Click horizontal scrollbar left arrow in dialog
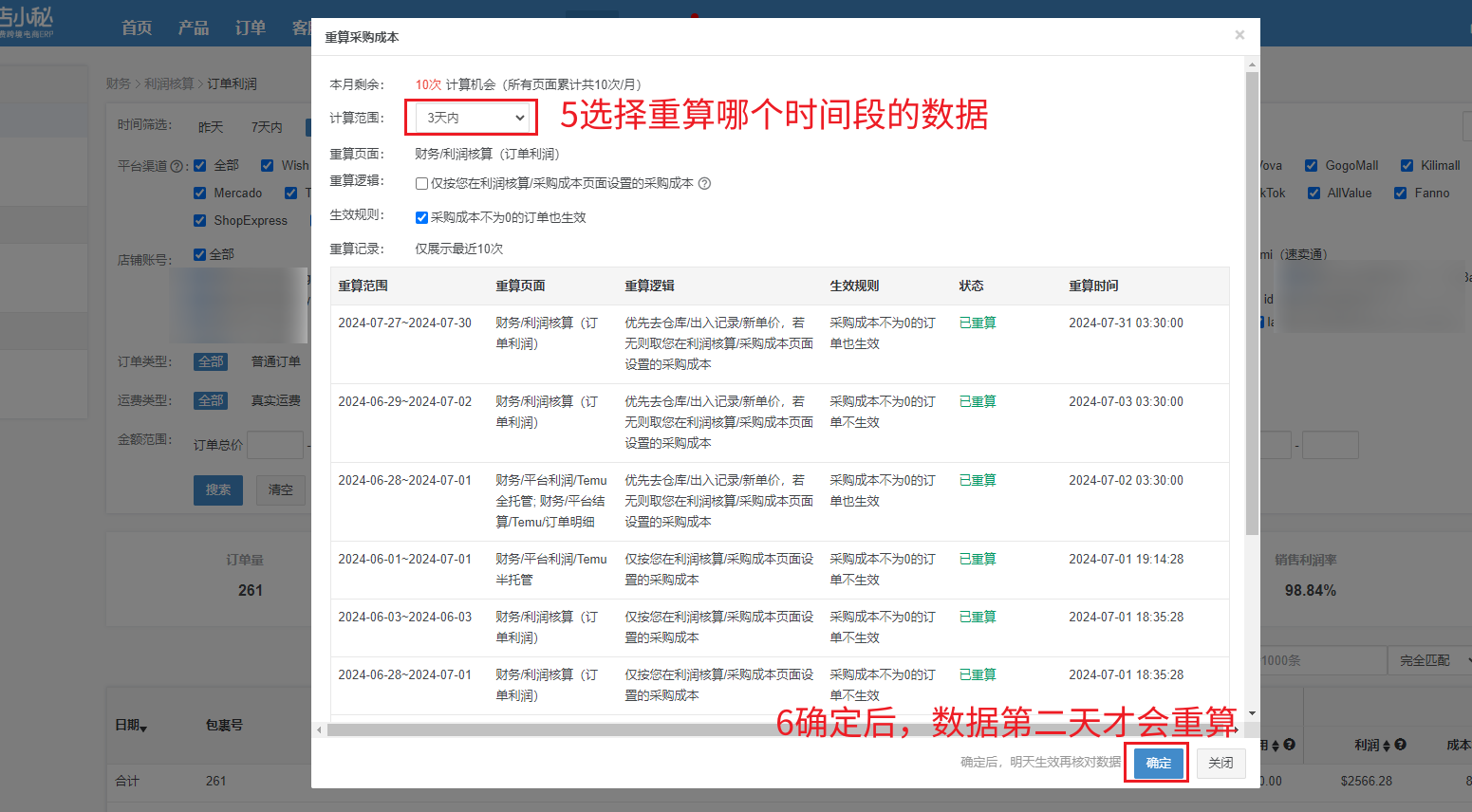 point(319,729)
